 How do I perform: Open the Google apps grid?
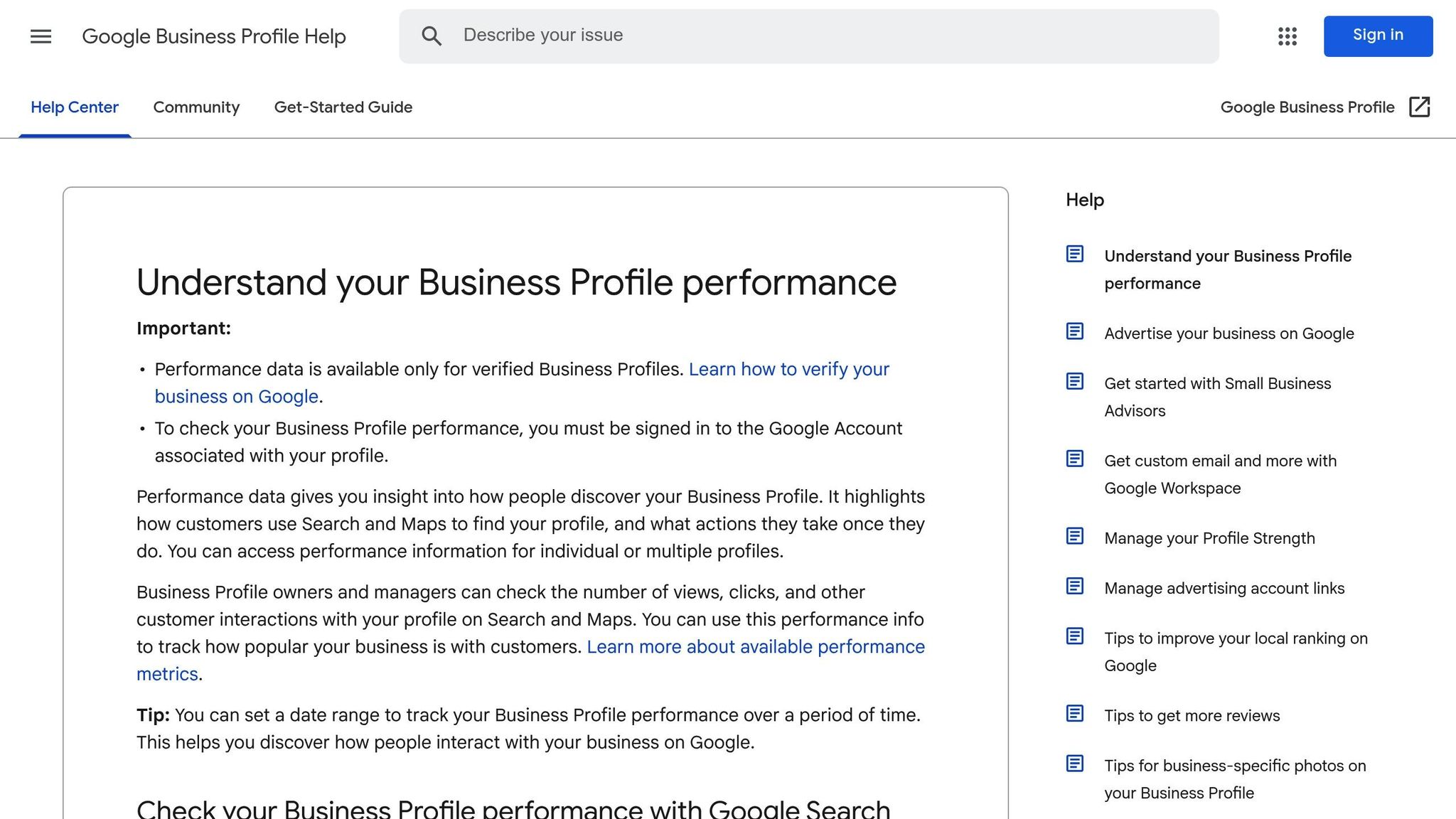pos(1286,36)
